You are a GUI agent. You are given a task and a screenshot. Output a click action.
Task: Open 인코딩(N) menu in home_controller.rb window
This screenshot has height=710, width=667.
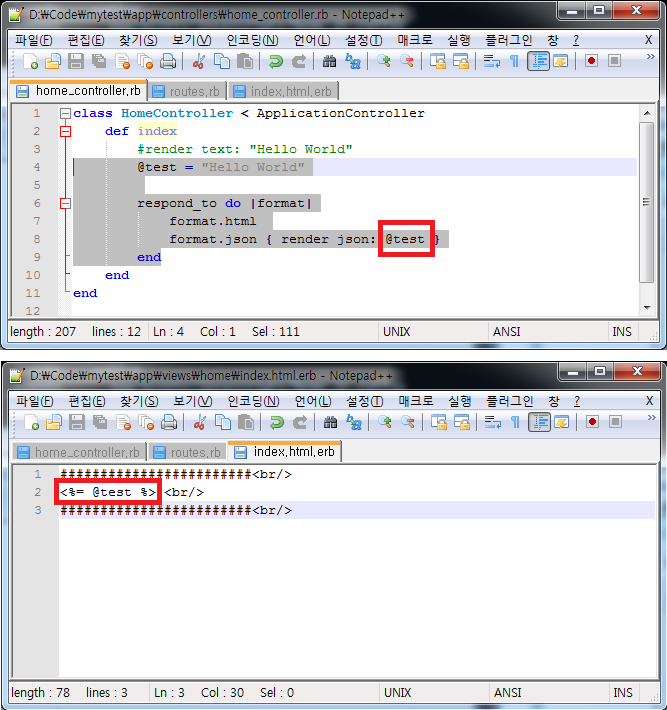252,40
